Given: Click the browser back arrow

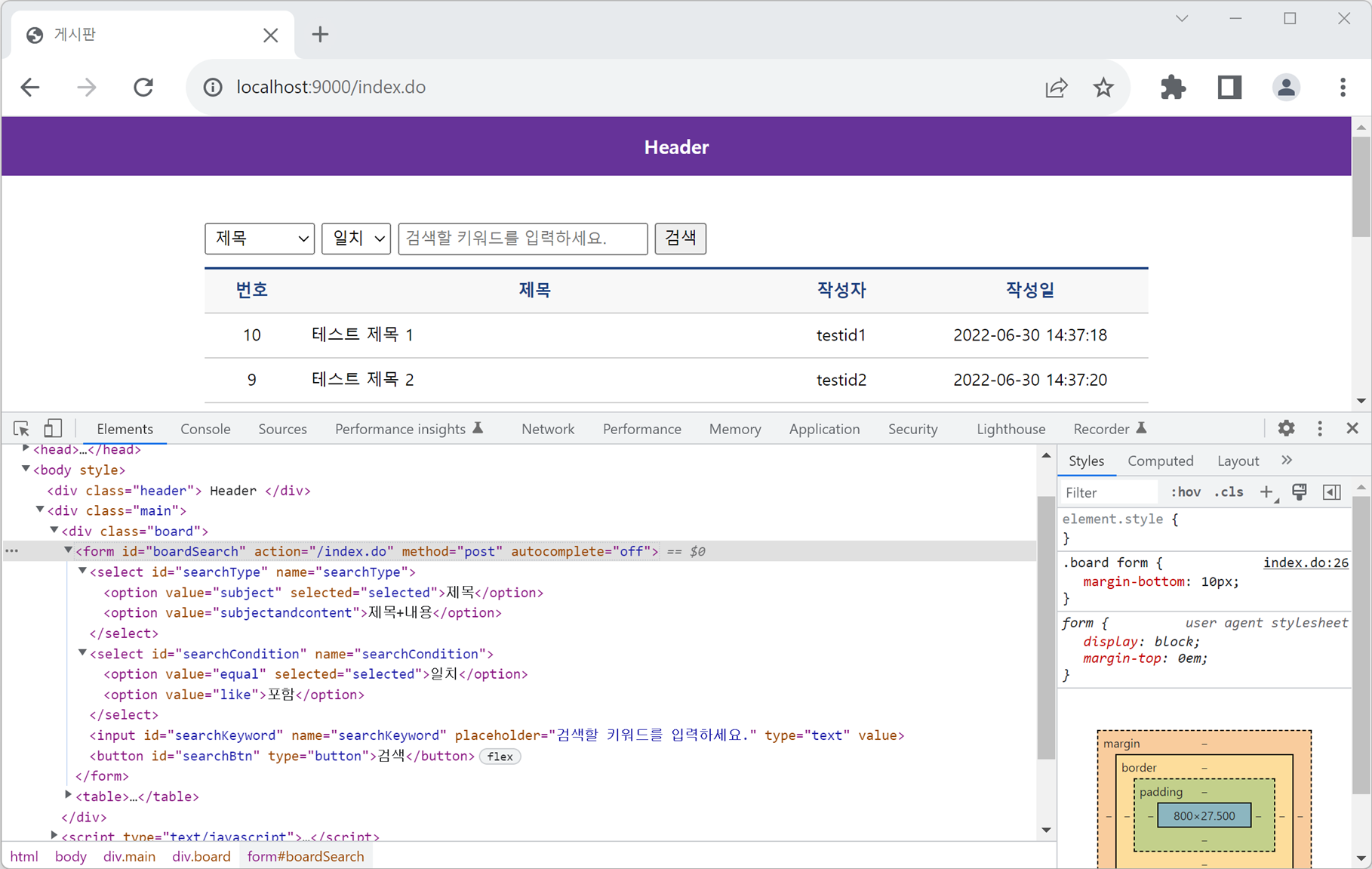Looking at the screenshot, I should coord(30,88).
